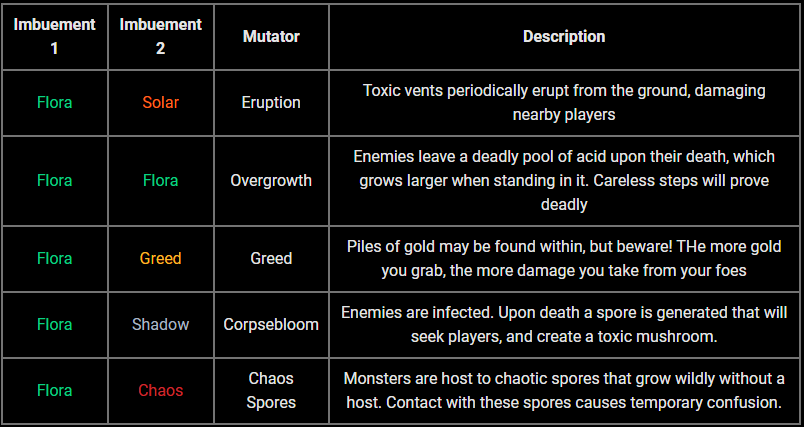The image size is (804, 427).
Task: Select the Chaos Spores mutator cell
Action: (271, 390)
